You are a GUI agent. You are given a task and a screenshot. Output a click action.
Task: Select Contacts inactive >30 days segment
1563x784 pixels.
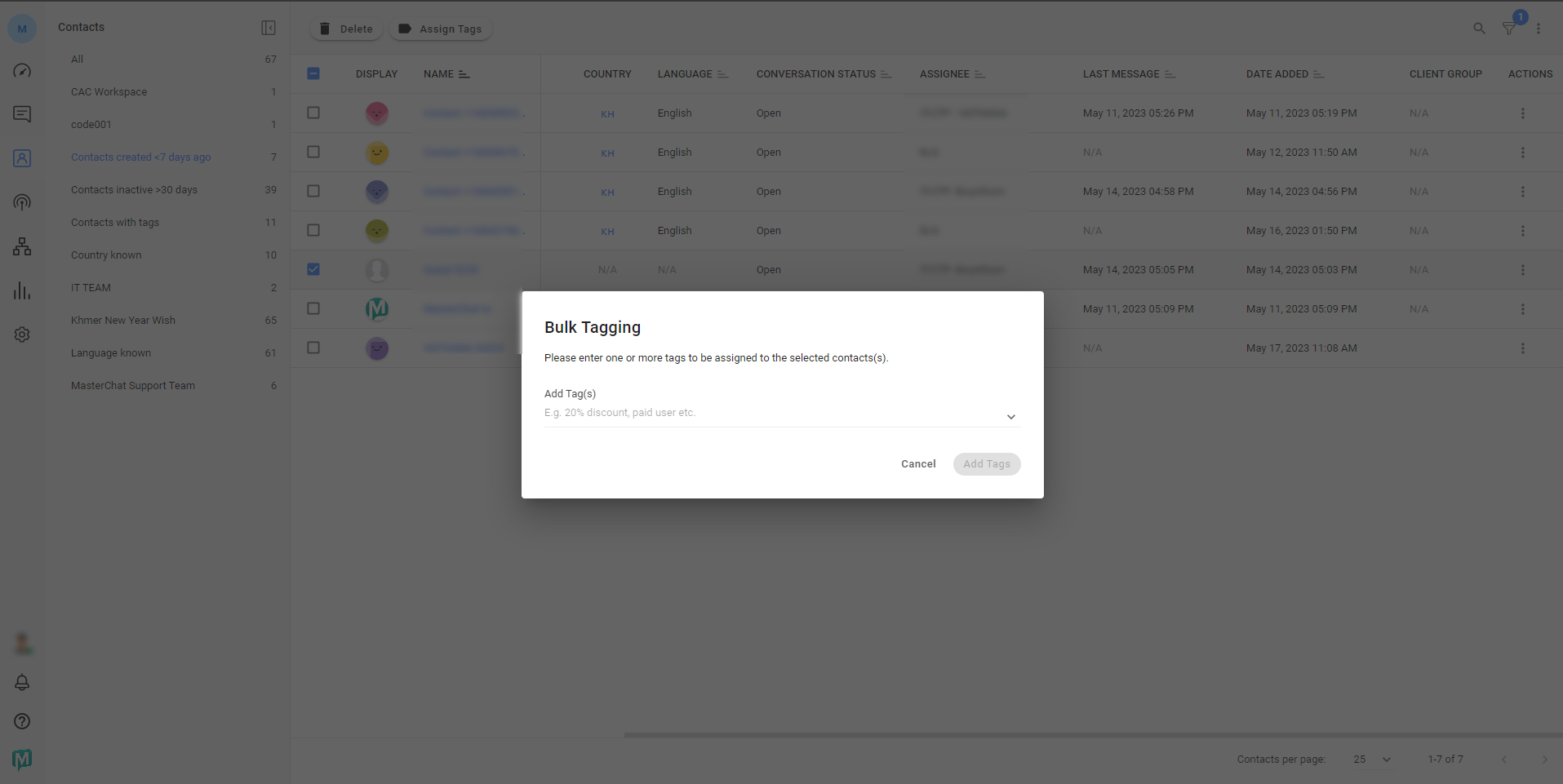click(x=173, y=190)
